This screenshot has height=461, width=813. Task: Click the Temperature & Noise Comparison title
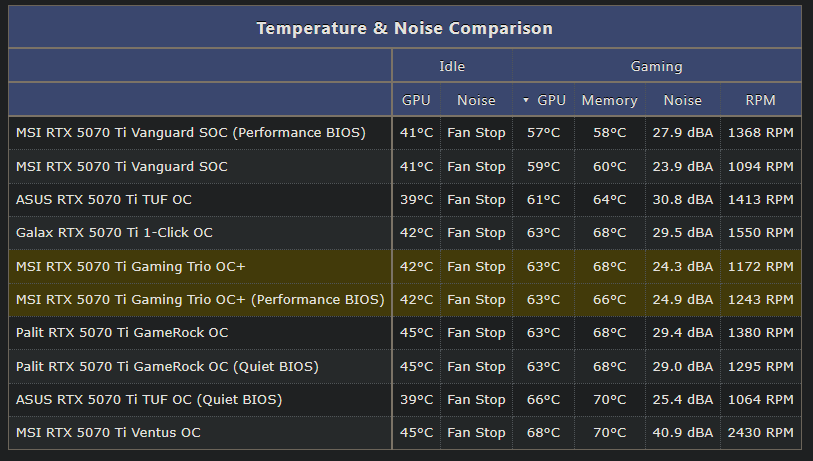click(404, 28)
